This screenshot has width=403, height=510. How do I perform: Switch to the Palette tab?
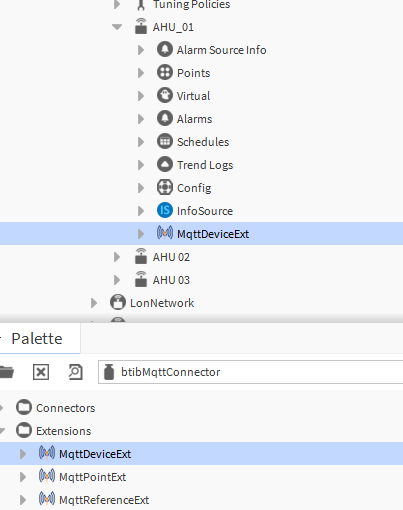pos(37,339)
